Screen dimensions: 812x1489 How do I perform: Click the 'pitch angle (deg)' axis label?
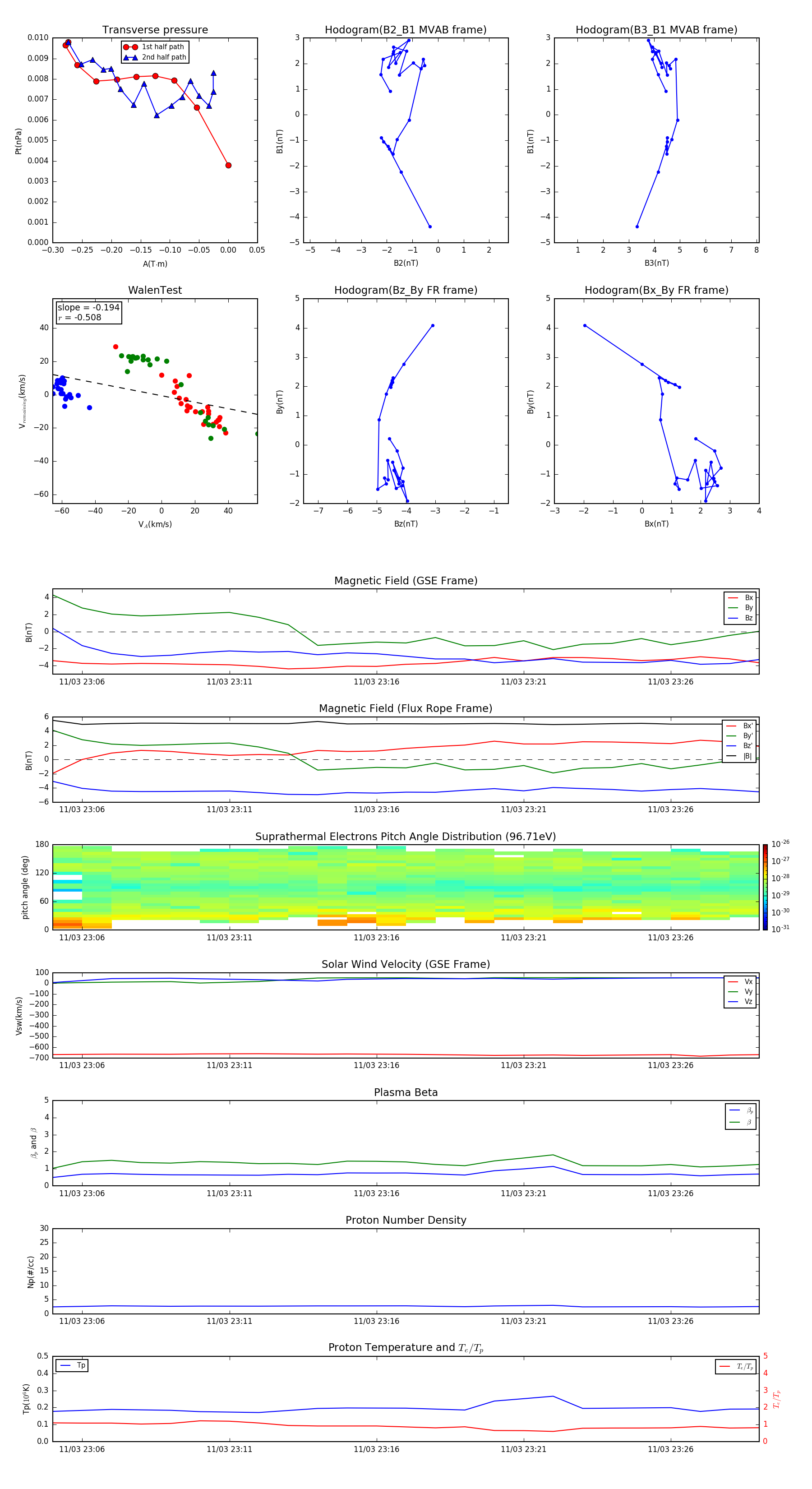pos(25,887)
